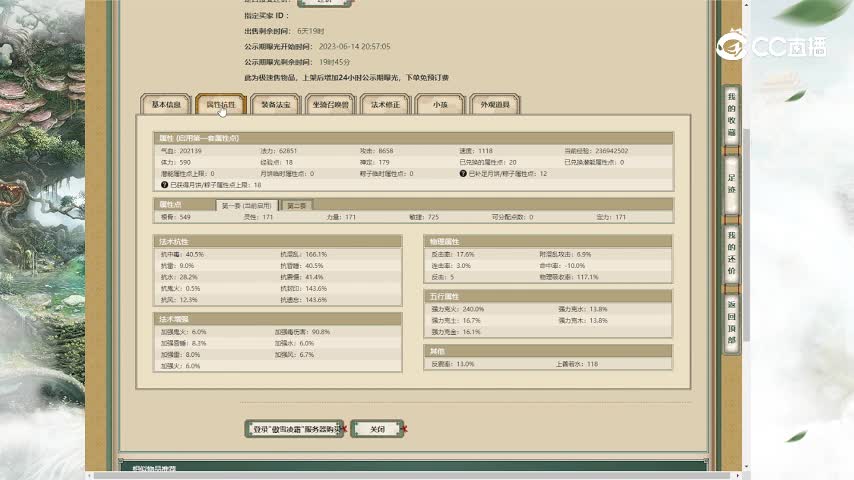This screenshot has width=854, height=480.
Task: Open the 法术修正 tab
Action: pyautogui.click(x=385, y=104)
